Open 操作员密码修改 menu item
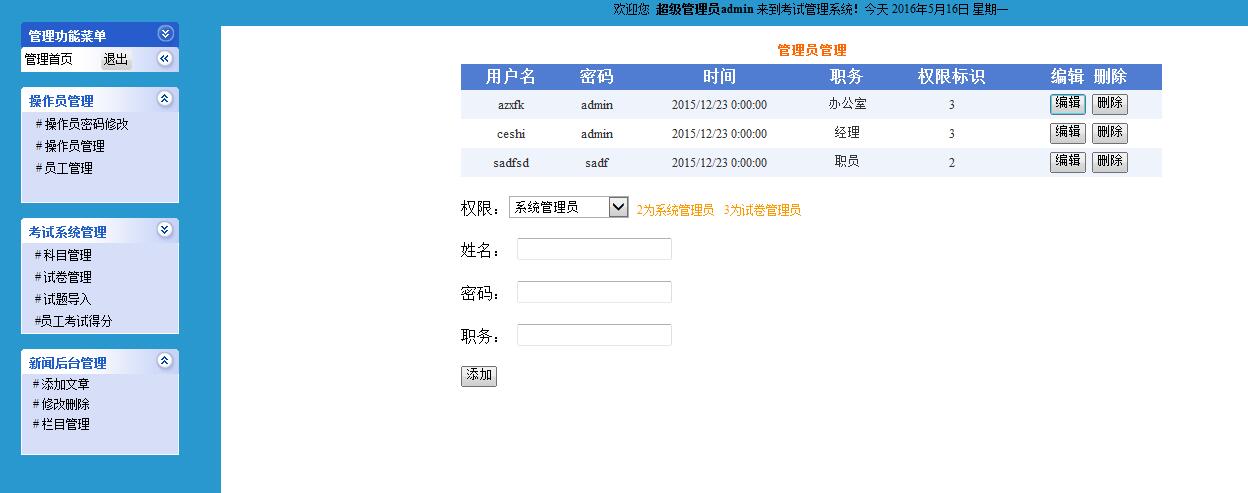This screenshot has width=1248, height=493. pyautogui.click(x=86, y=125)
